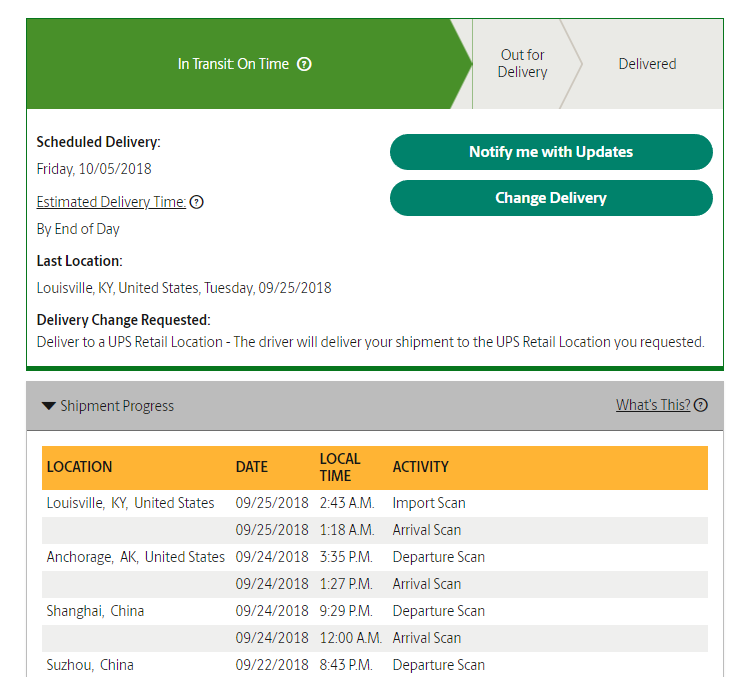Click the What's This help icon
The width and height of the screenshot is (730, 677).
(x=701, y=405)
